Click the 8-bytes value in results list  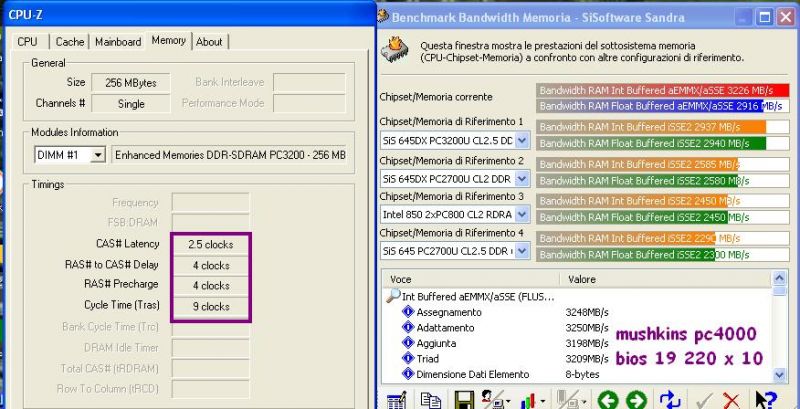pos(582,374)
